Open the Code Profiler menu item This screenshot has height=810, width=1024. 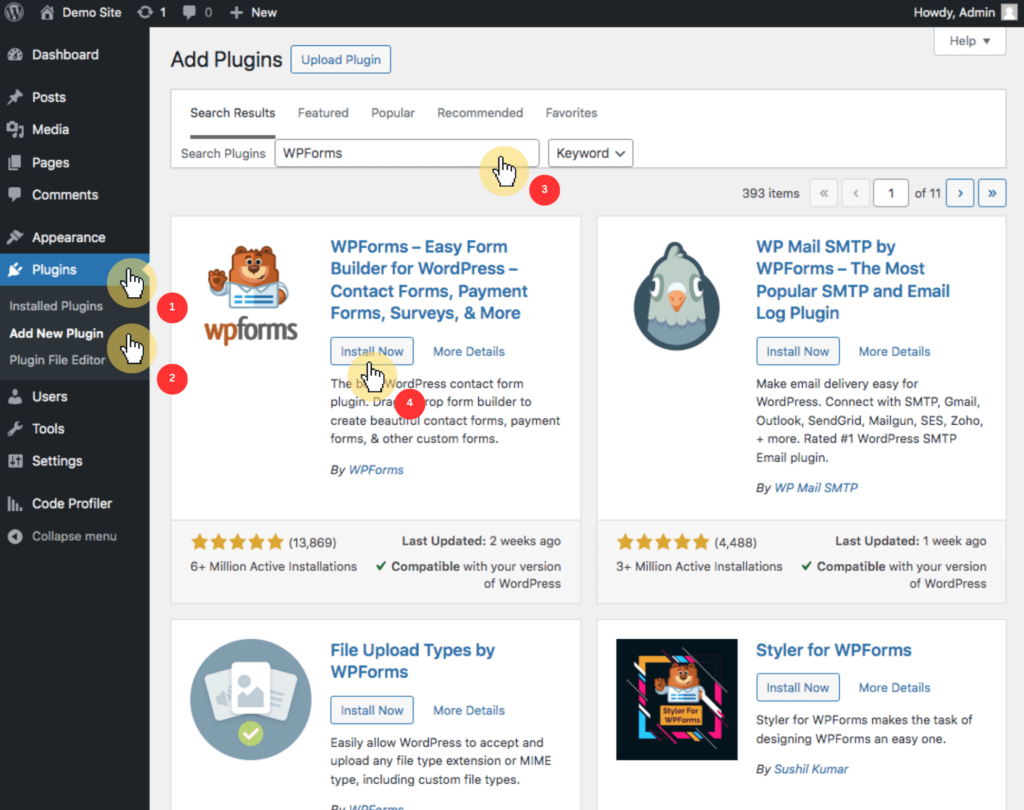pos(72,504)
